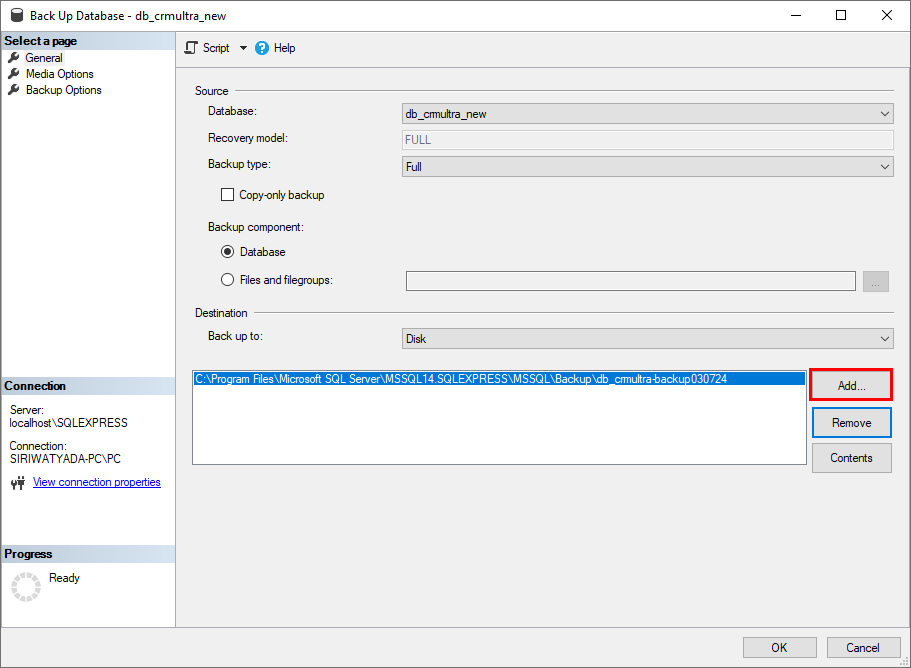Select the backup destination path entry
The width and height of the screenshot is (911, 668).
tap(499, 379)
